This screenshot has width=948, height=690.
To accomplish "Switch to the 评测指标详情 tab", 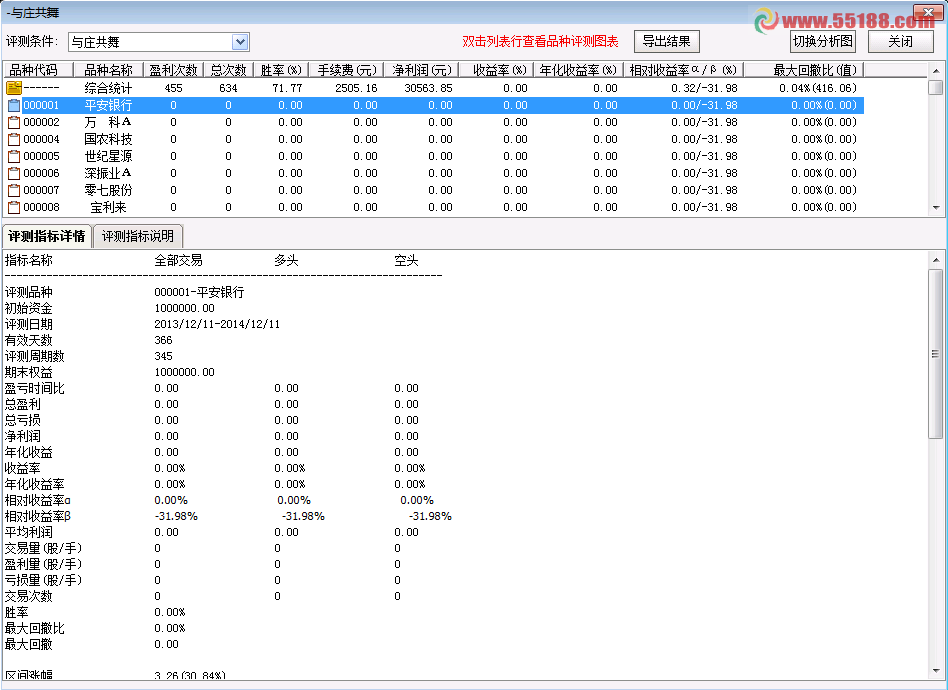I will coord(47,236).
